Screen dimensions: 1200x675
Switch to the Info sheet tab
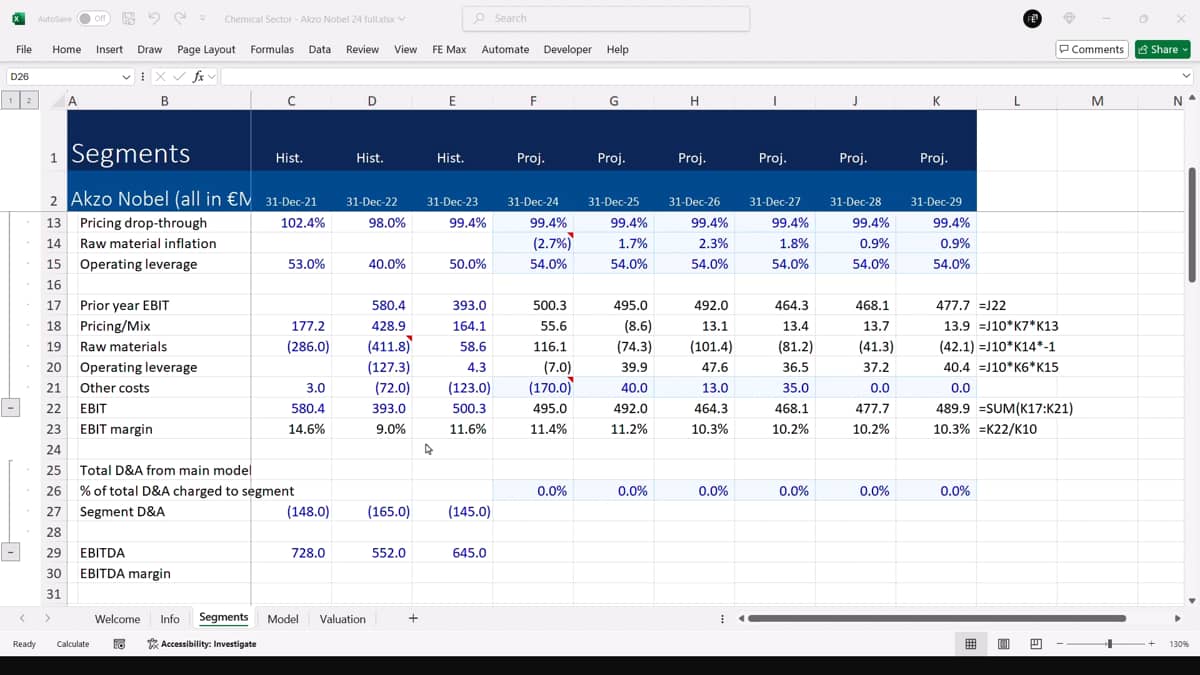pyautogui.click(x=170, y=619)
